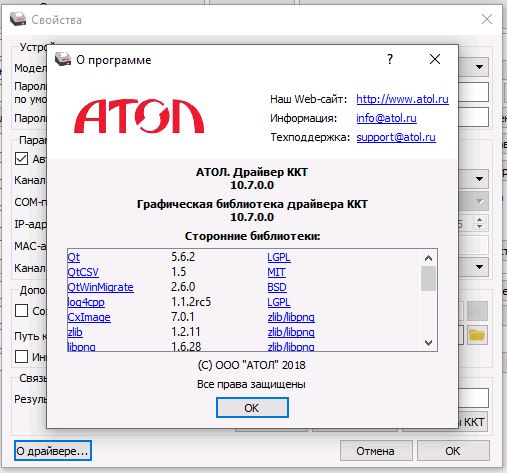Click the libraries list scrollbar thumb
The image size is (507, 473).
(429, 278)
